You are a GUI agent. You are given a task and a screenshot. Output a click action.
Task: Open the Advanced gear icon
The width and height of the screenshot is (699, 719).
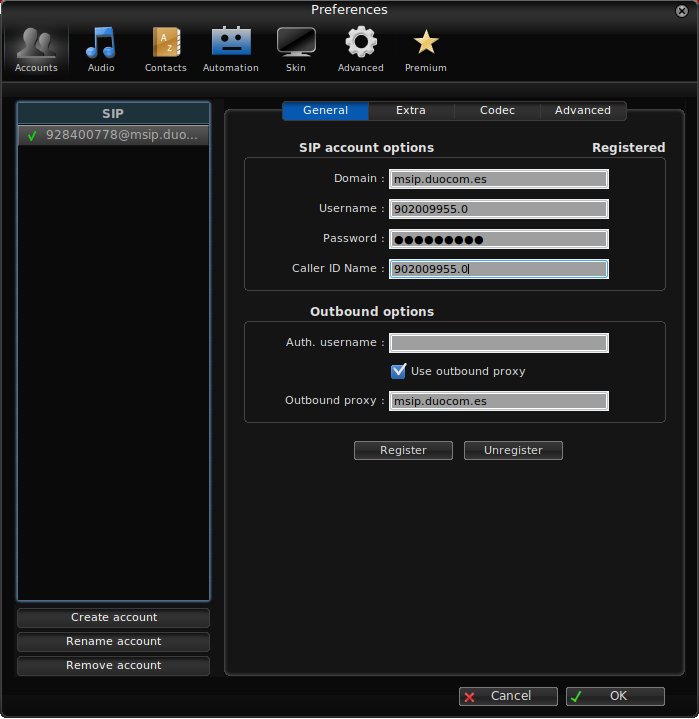[361, 48]
